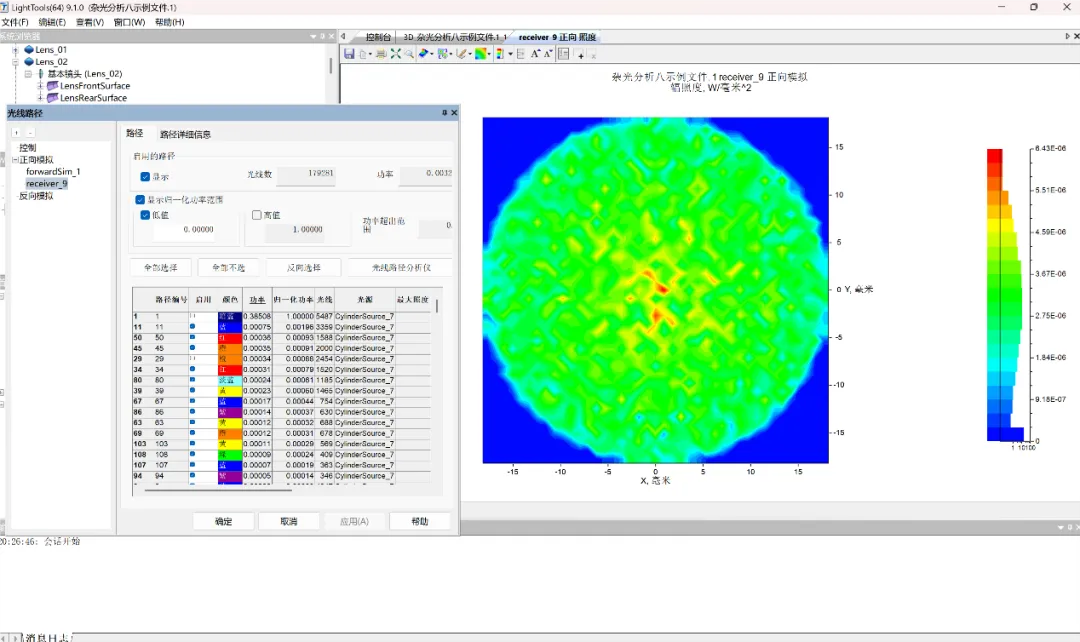
Task: Click the 全部选择 button
Action: [160, 268]
